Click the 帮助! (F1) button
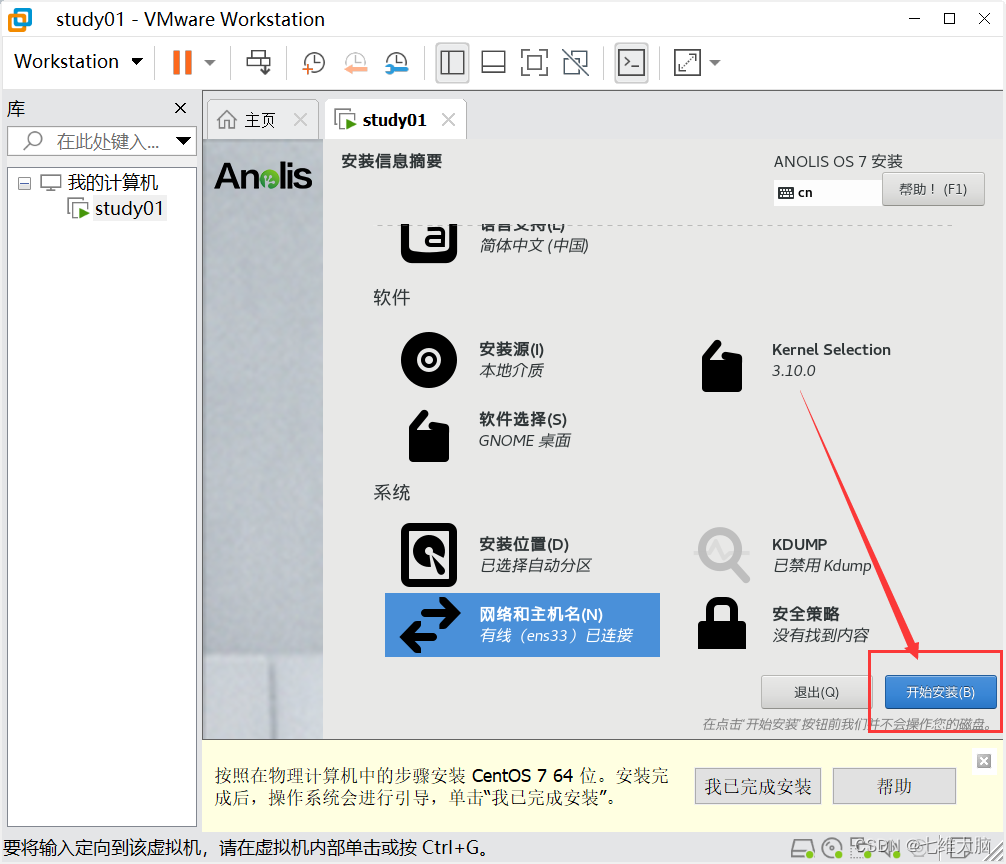The width and height of the screenshot is (1006, 864). tap(933, 189)
